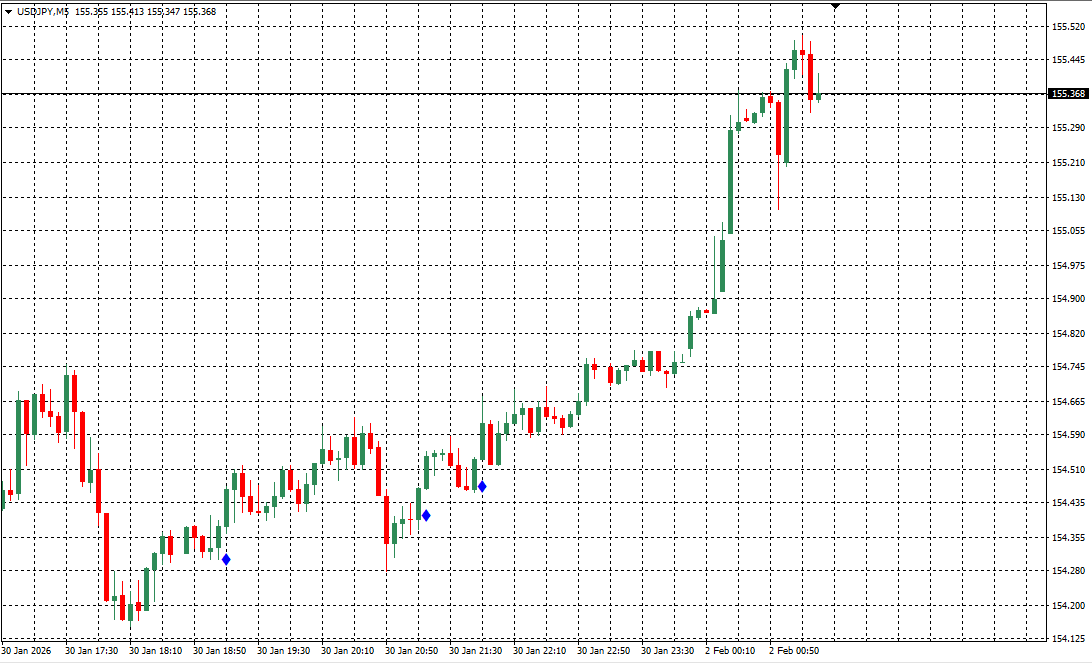Click the USDJPY,M5 symbol title text
The image size is (1092, 663).
(43, 11)
